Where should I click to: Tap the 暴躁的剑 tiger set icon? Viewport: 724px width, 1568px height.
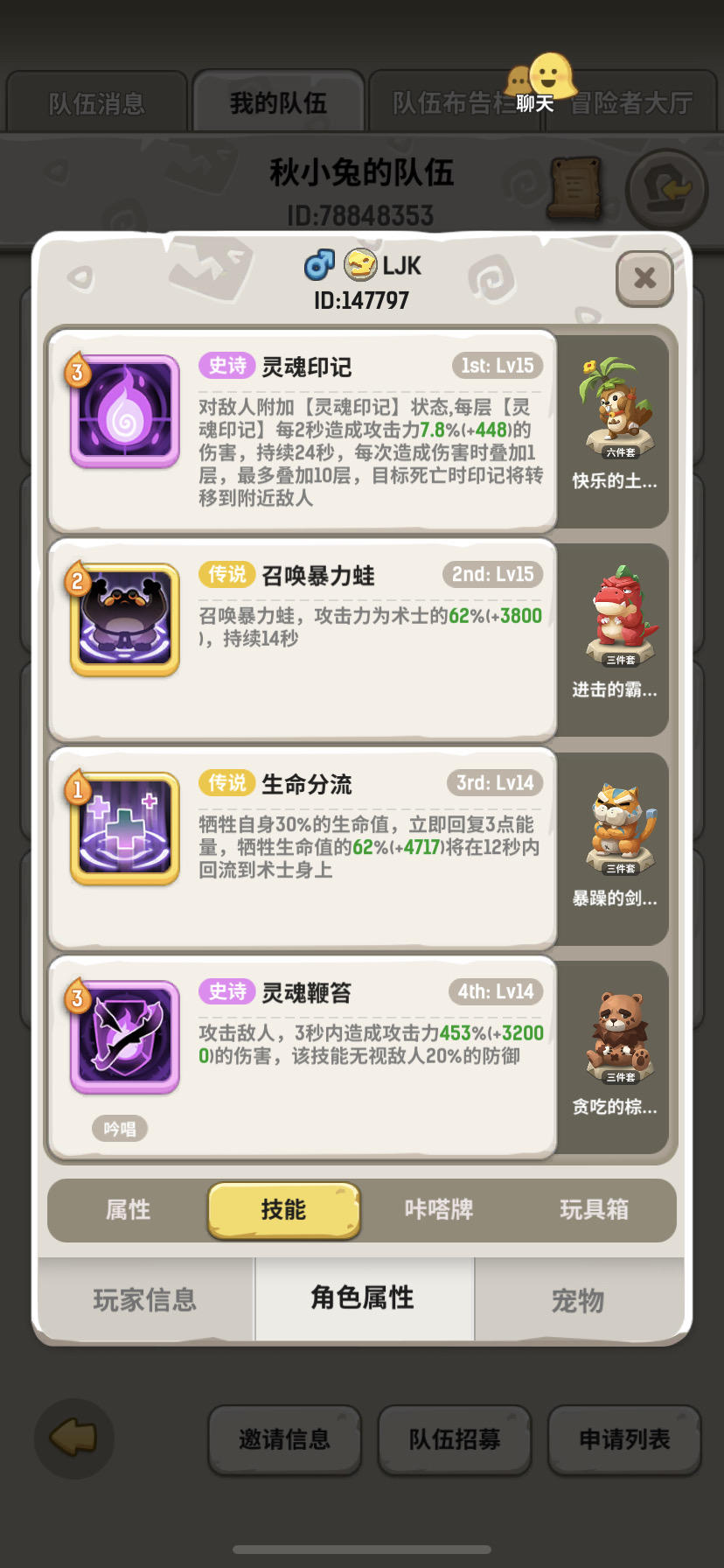point(615,842)
